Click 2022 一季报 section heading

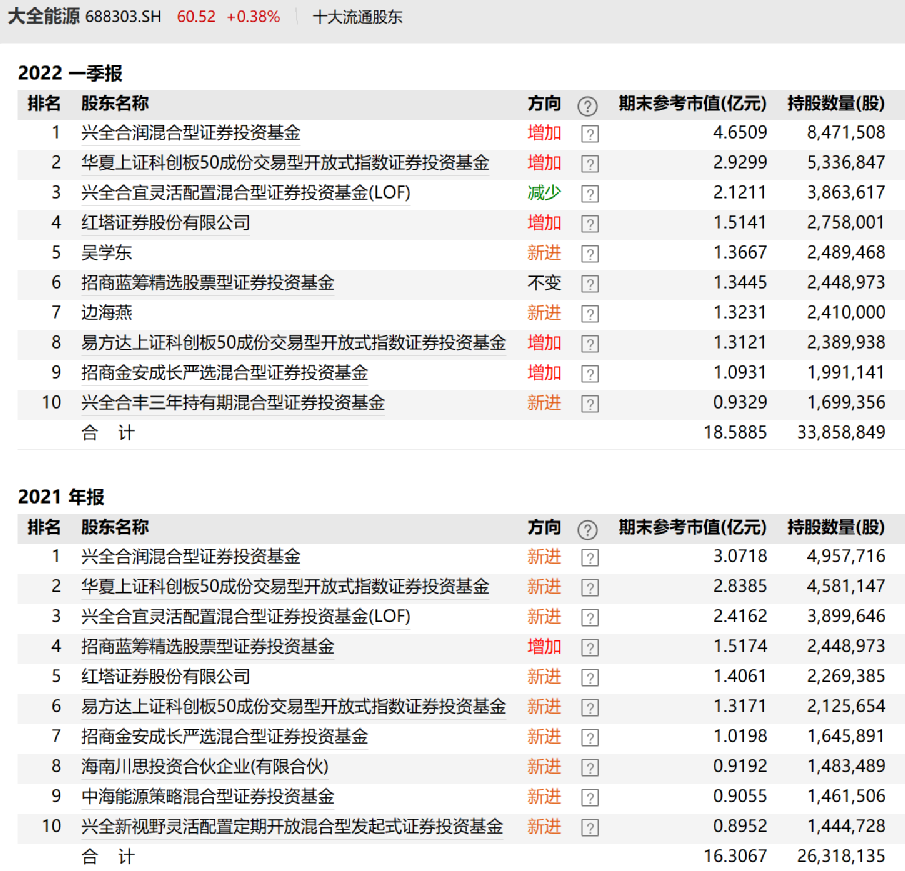(x=70, y=73)
